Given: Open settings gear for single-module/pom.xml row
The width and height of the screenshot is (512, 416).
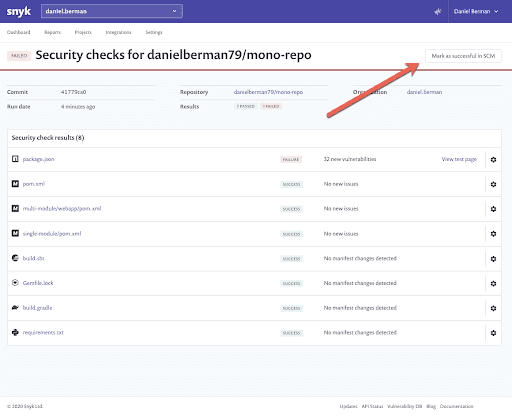Looking at the screenshot, I should pos(493,234).
